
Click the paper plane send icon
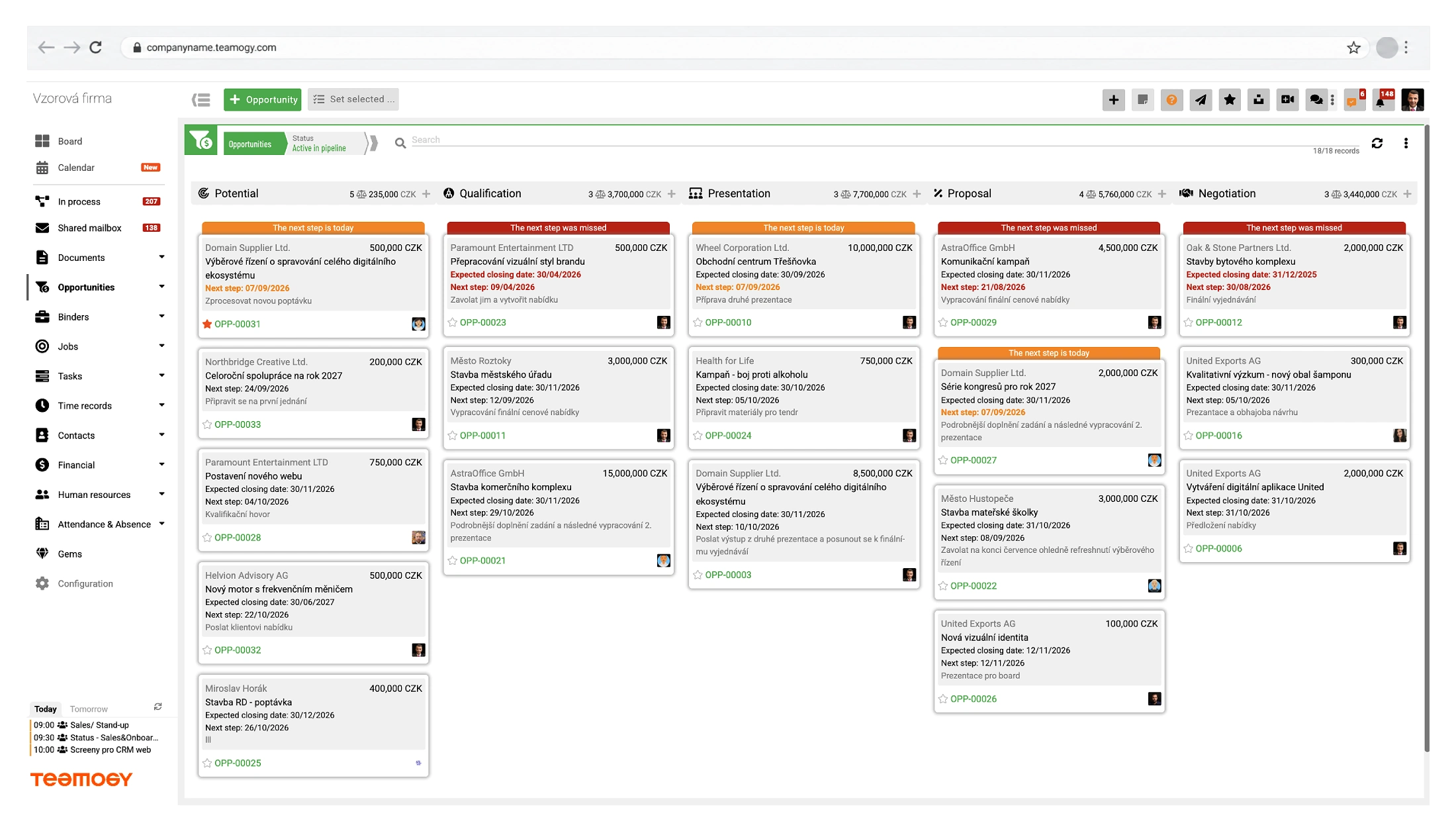tap(1201, 100)
